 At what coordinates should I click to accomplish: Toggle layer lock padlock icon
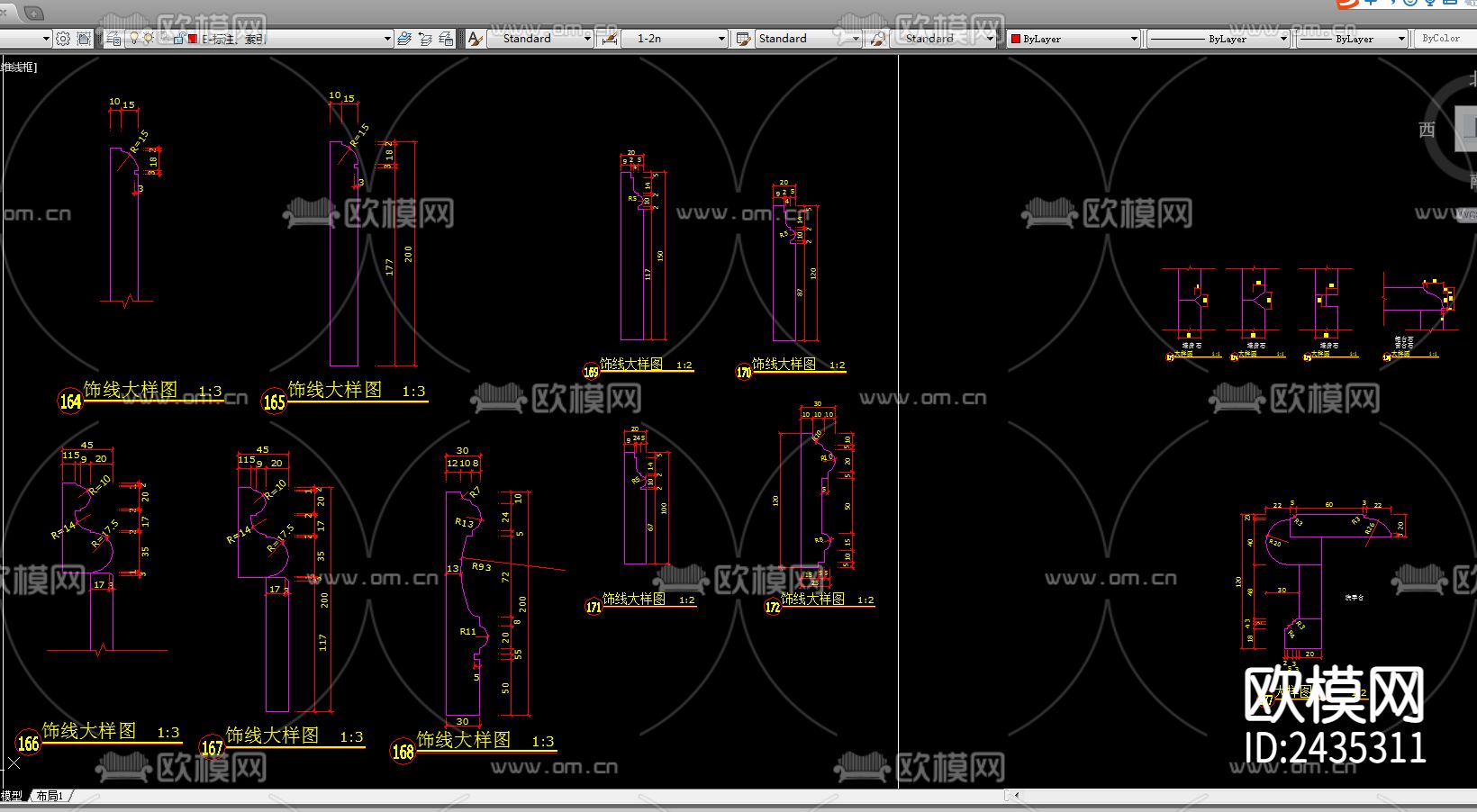pos(178,39)
